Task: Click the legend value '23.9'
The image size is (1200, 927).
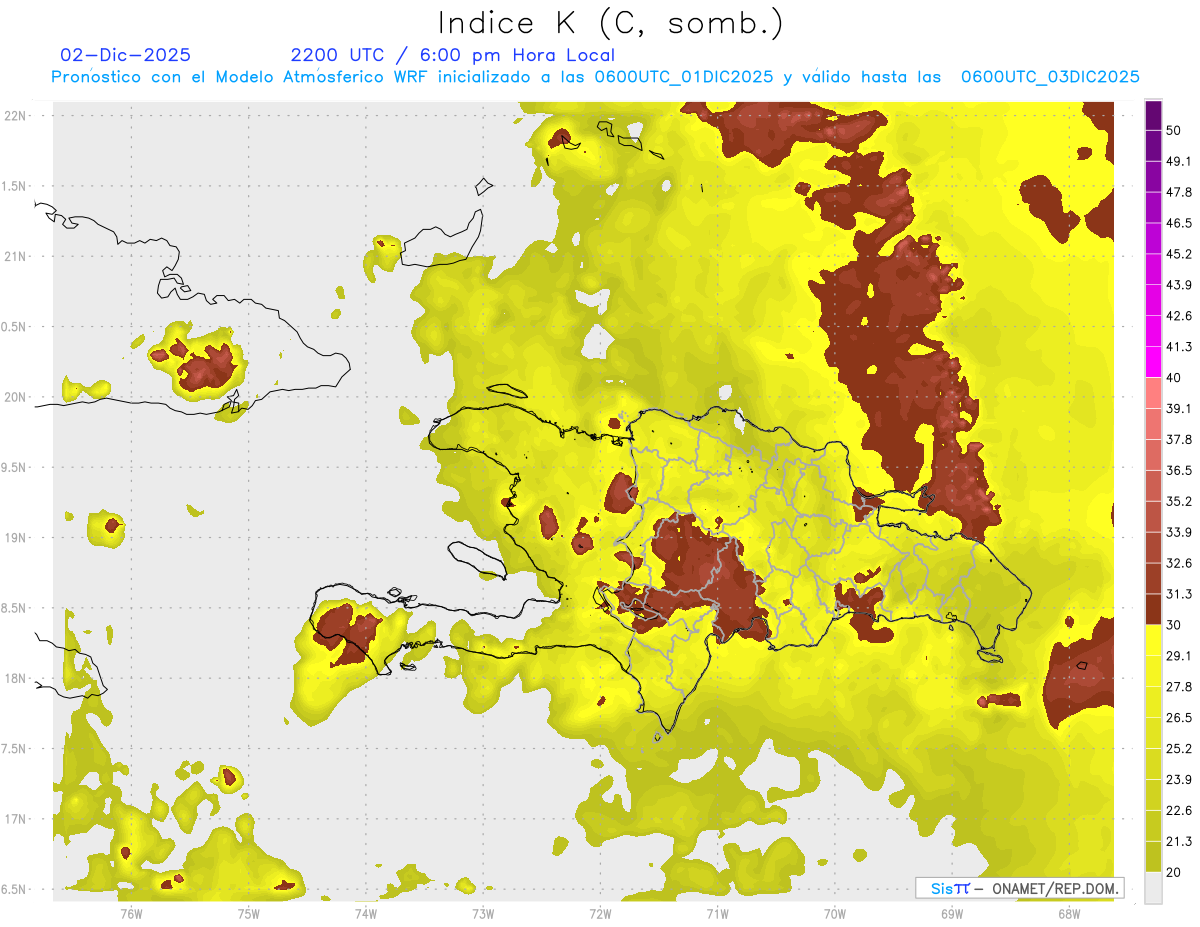Action: click(x=1178, y=780)
